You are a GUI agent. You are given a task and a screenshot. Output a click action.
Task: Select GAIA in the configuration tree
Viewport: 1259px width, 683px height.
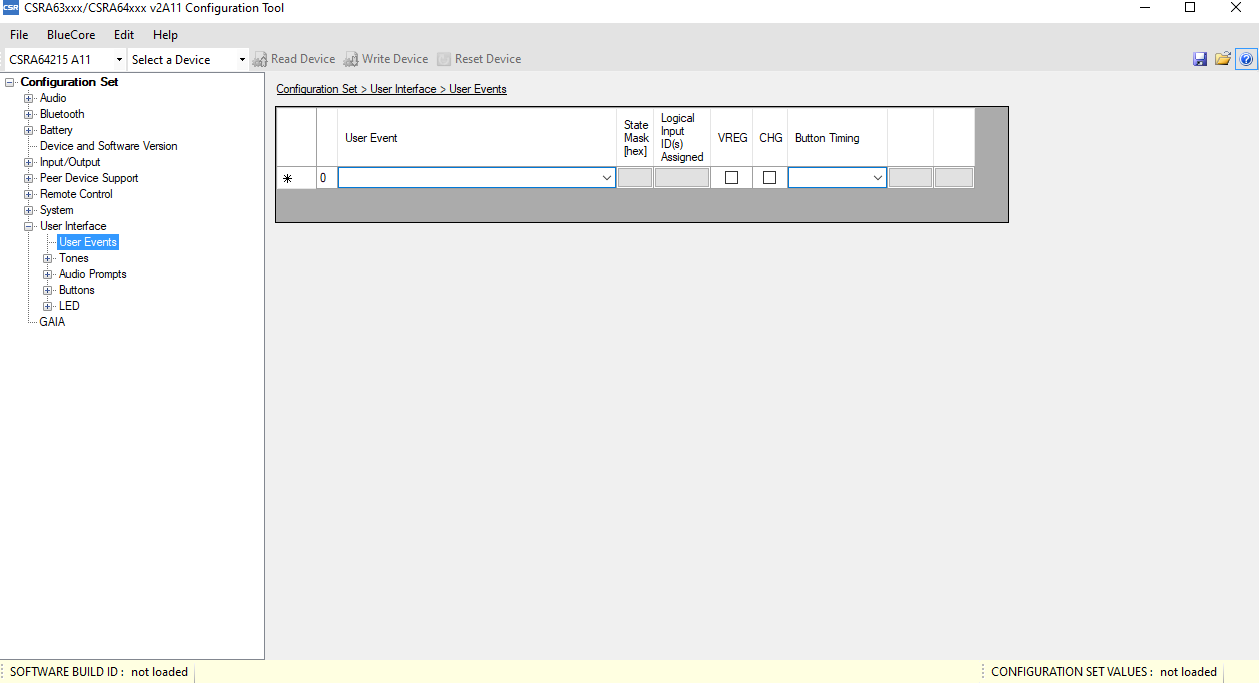click(x=52, y=322)
